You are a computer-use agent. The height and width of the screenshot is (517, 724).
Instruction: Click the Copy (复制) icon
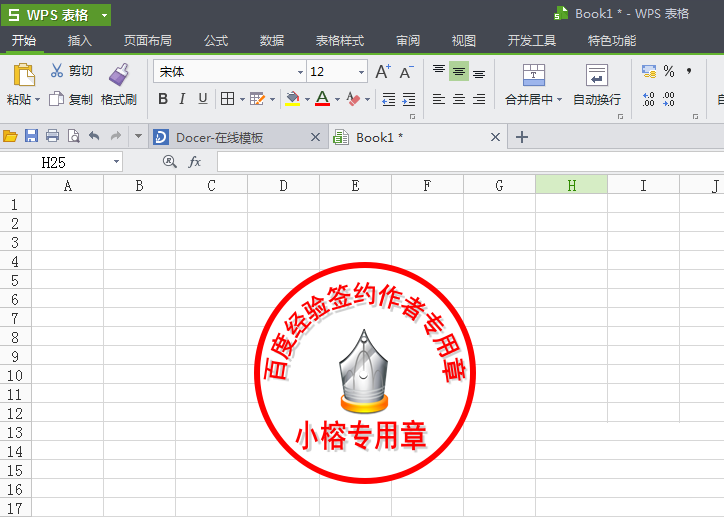[56, 99]
